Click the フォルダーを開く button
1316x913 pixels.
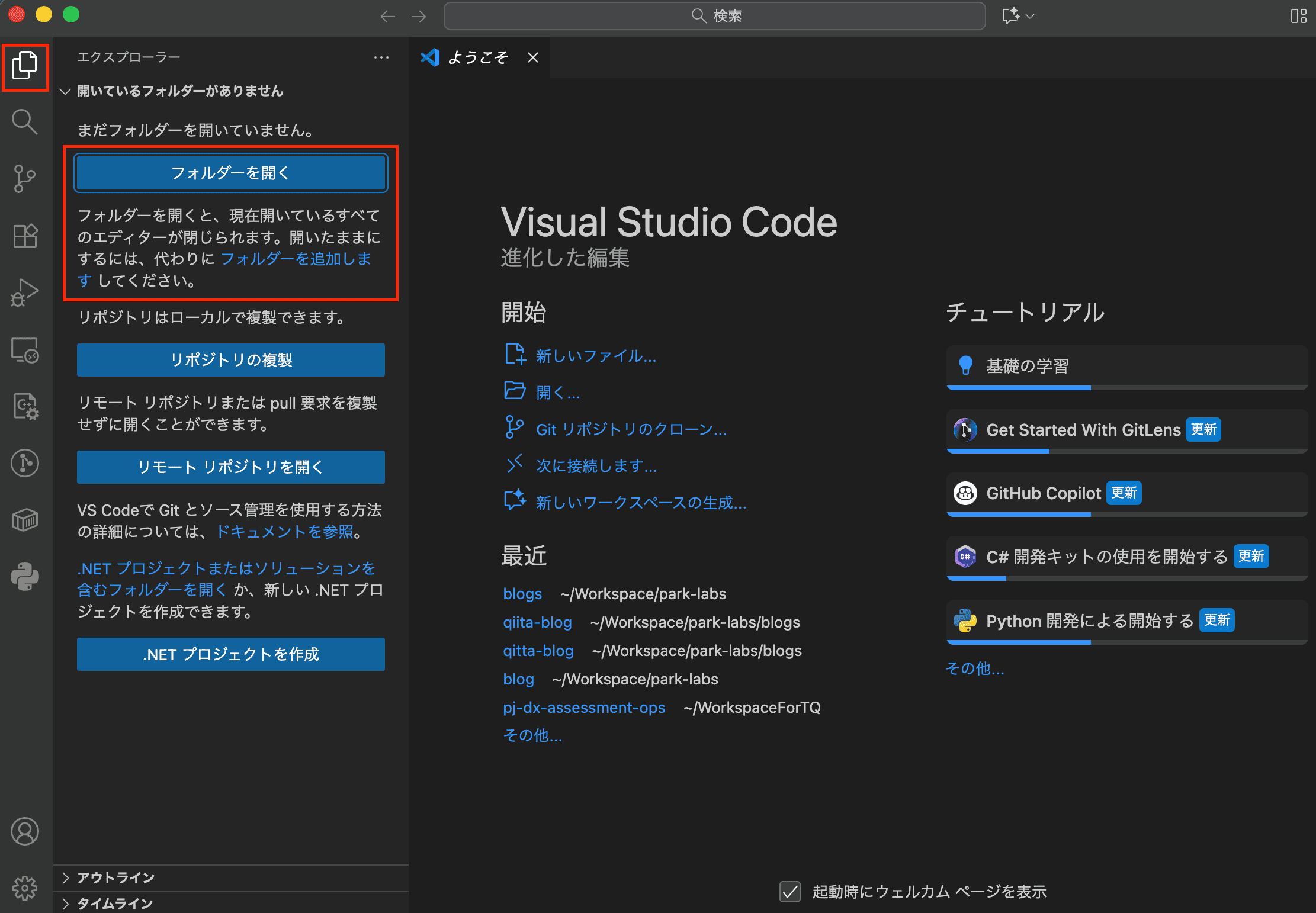point(230,173)
